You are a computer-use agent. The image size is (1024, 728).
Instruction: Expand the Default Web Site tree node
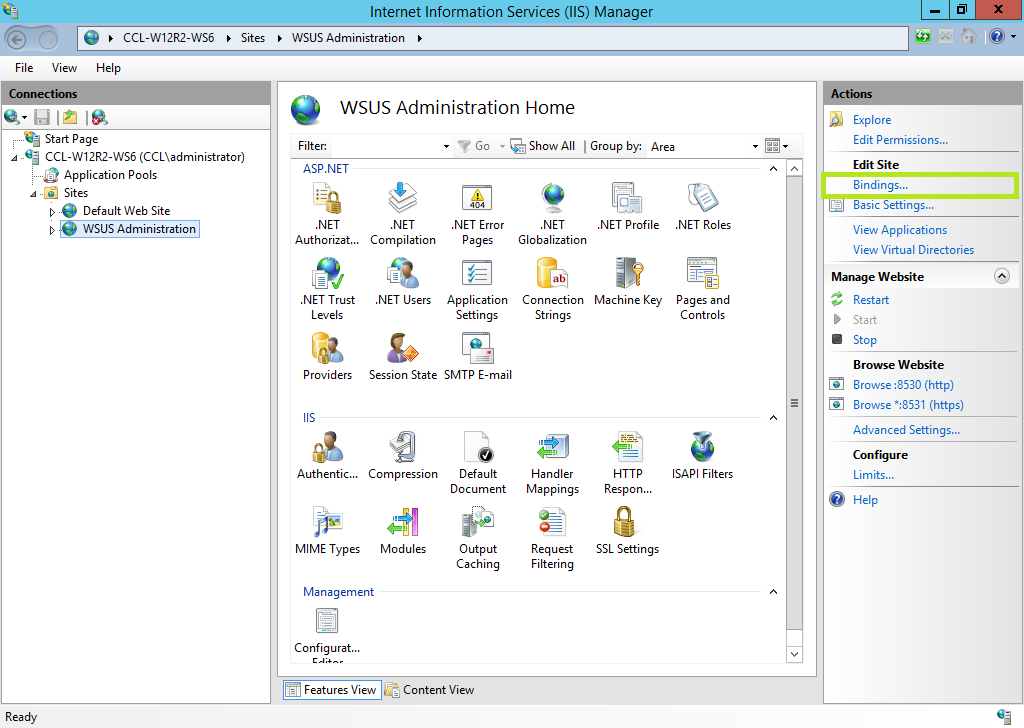(52, 212)
